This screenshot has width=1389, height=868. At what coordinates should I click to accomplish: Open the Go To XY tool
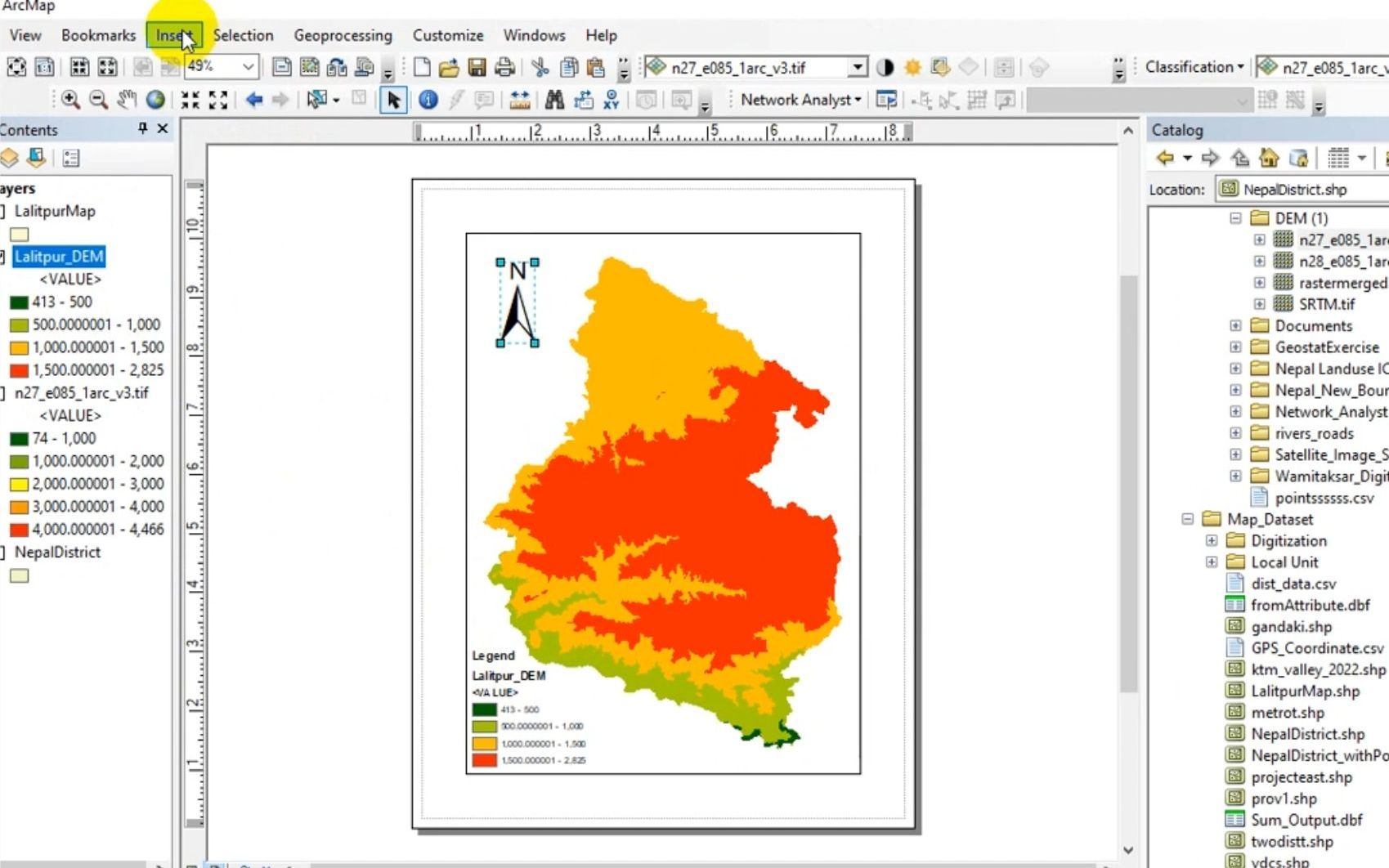coord(610,101)
